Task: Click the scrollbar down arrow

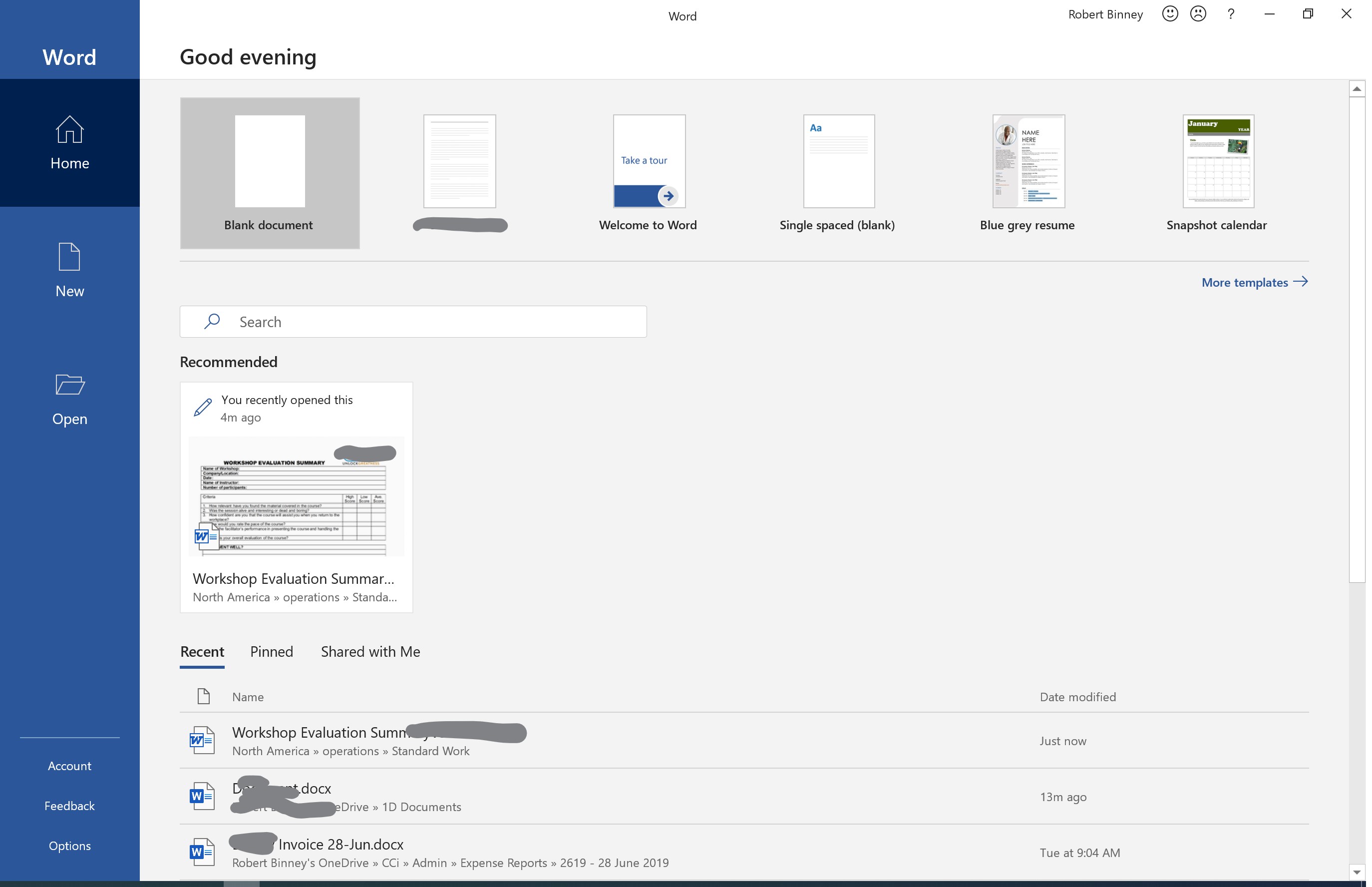Action: (1357, 872)
